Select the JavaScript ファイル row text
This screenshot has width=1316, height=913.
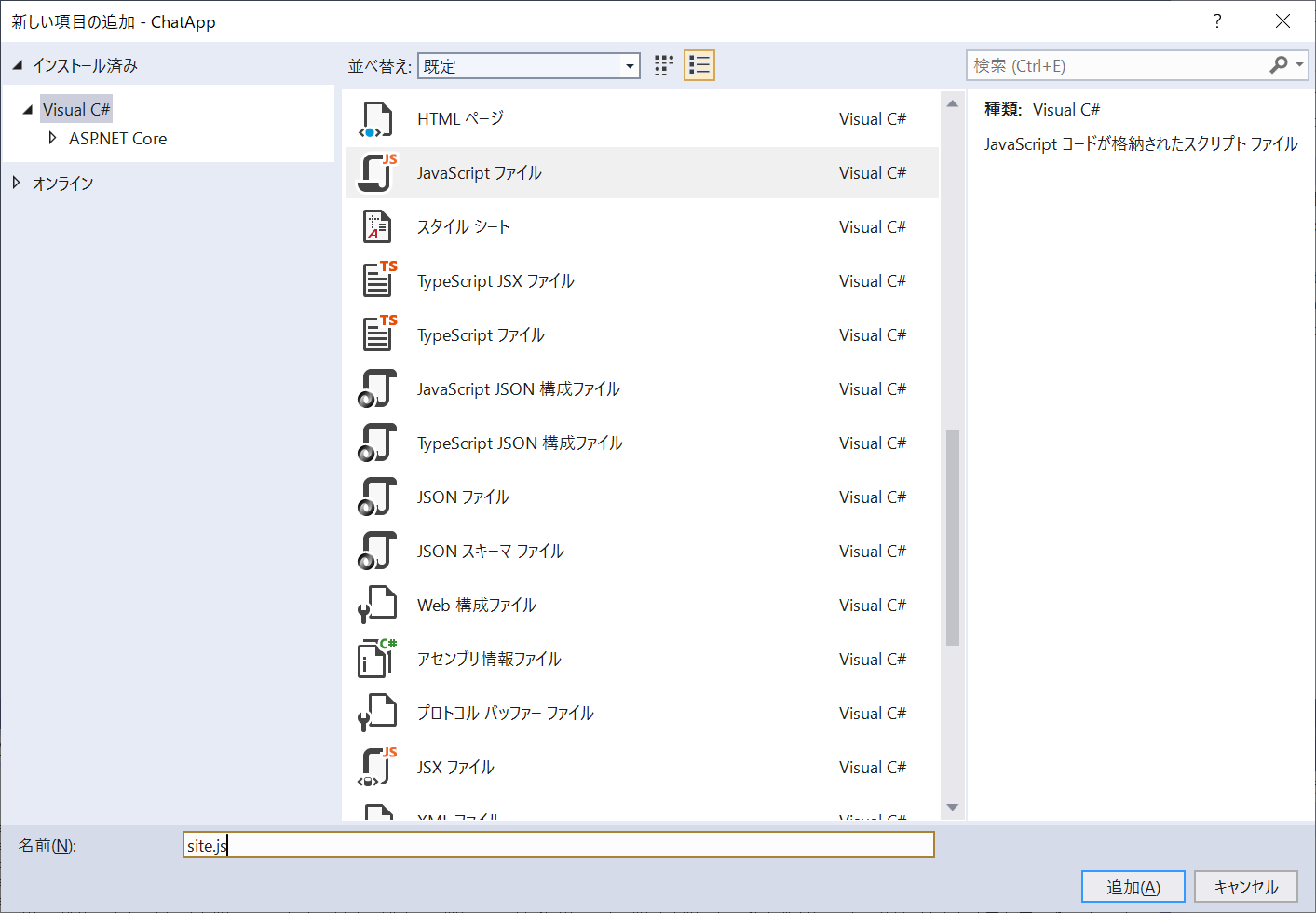tap(480, 173)
